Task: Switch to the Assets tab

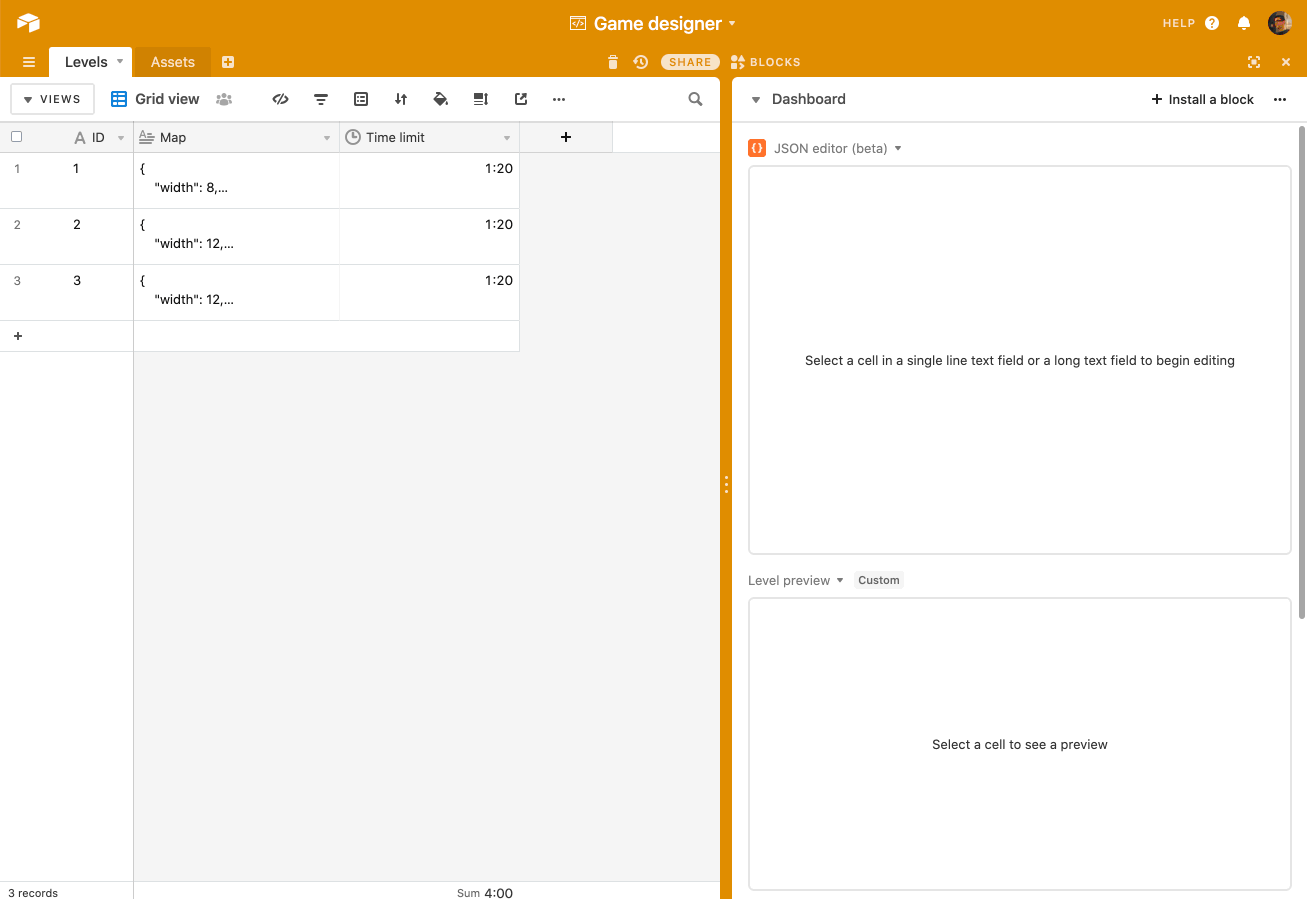Action: (173, 62)
